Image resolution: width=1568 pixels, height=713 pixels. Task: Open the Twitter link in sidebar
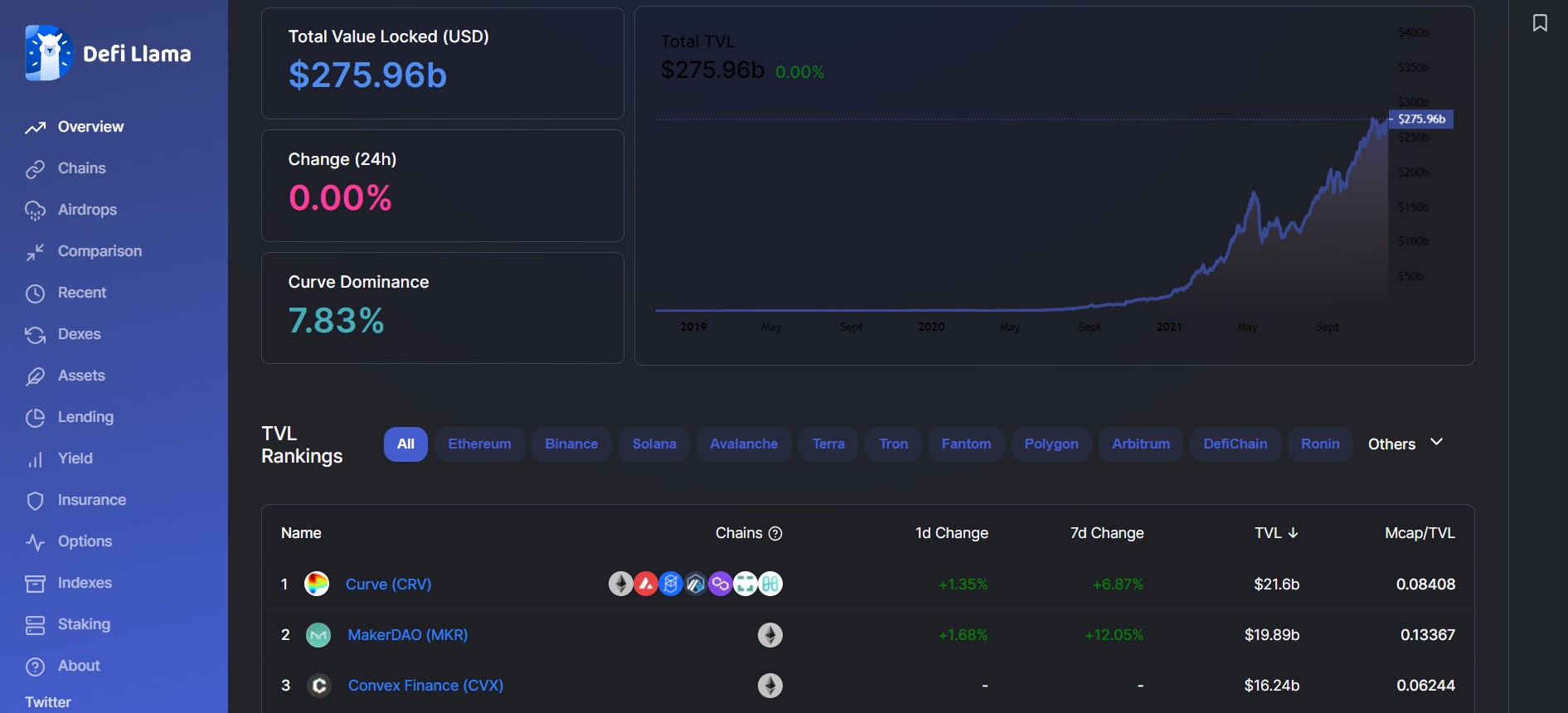[48, 702]
